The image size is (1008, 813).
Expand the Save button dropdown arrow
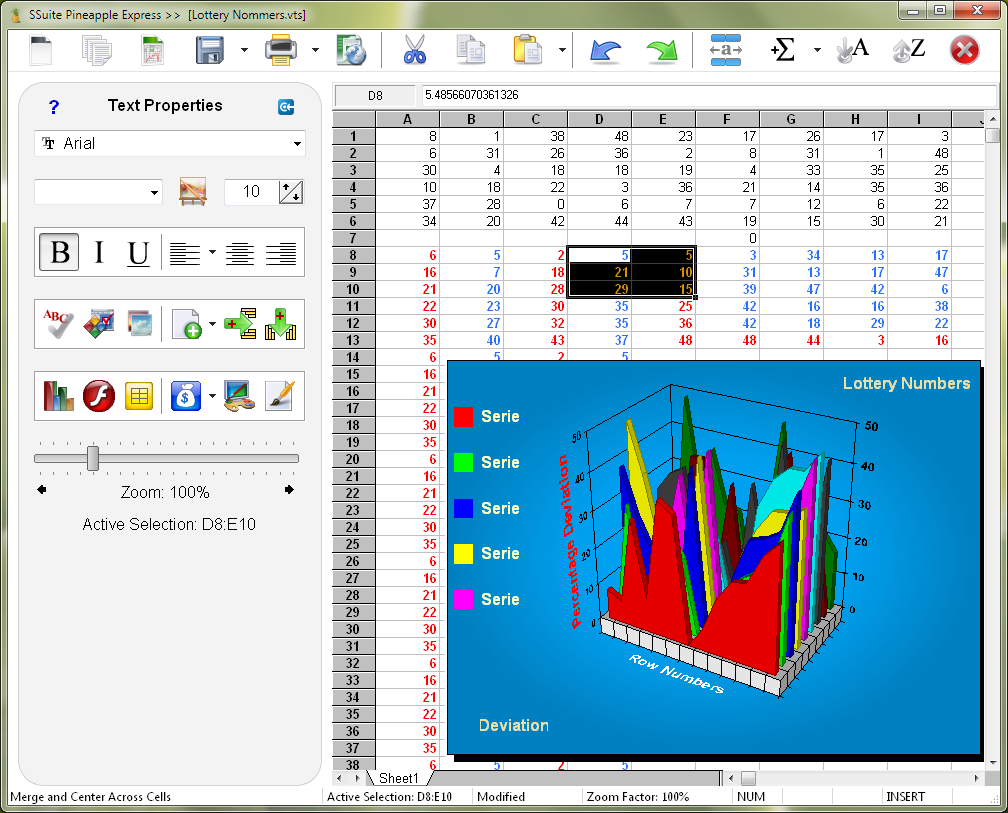click(x=244, y=50)
